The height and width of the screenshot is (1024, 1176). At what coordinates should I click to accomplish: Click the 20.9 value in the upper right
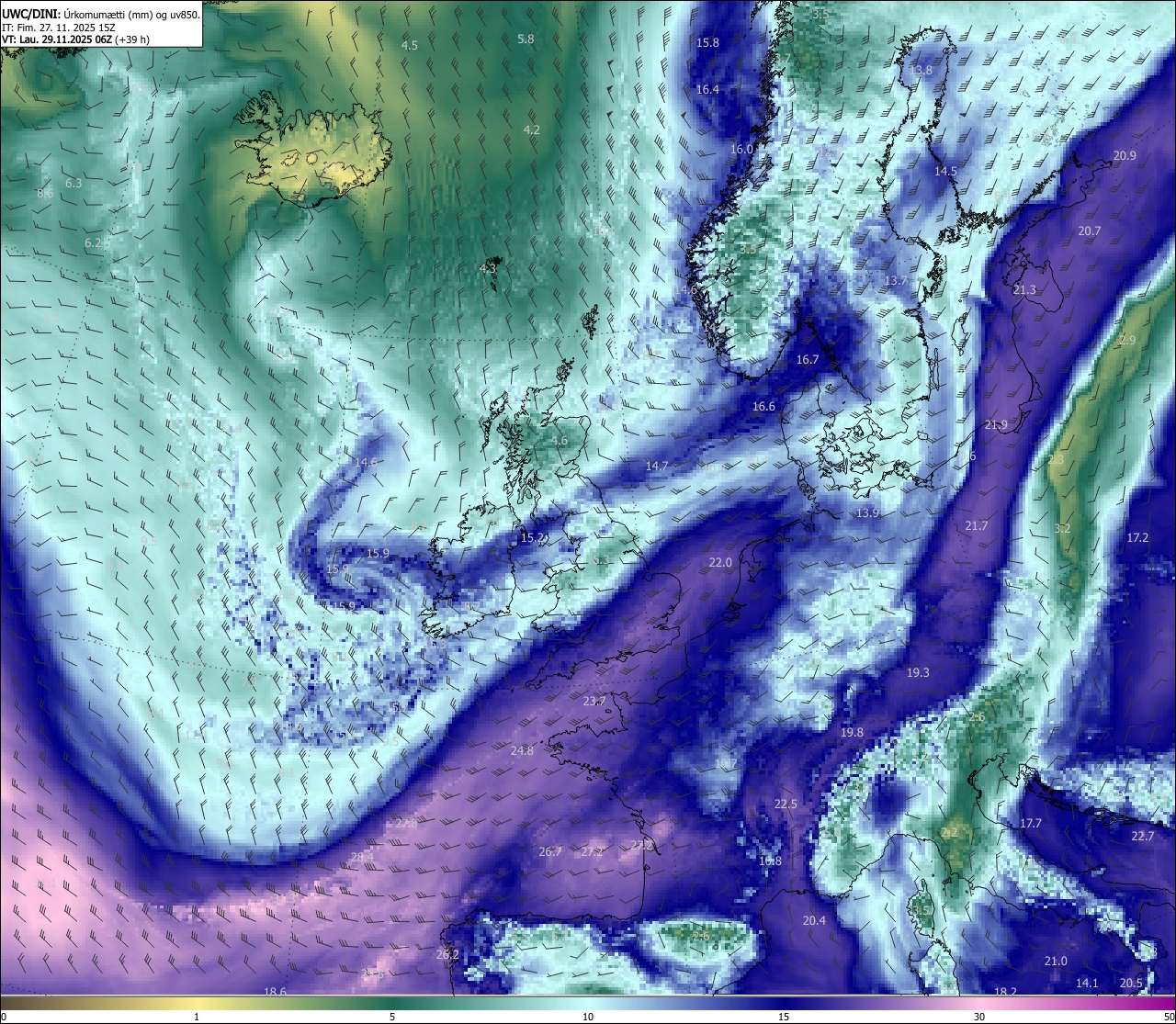click(1125, 155)
